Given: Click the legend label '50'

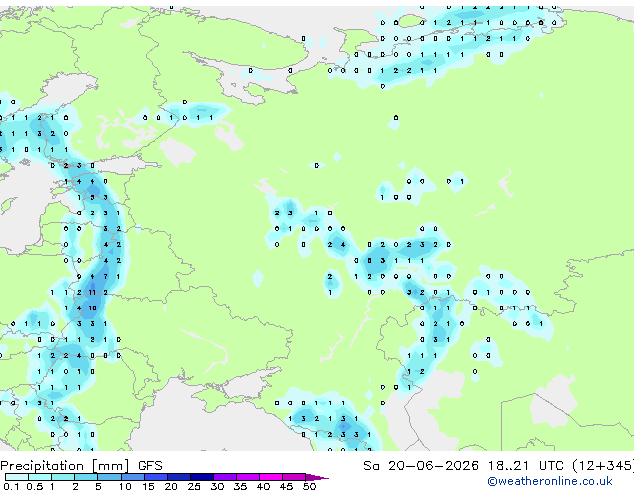Looking at the screenshot, I should pos(309,486).
